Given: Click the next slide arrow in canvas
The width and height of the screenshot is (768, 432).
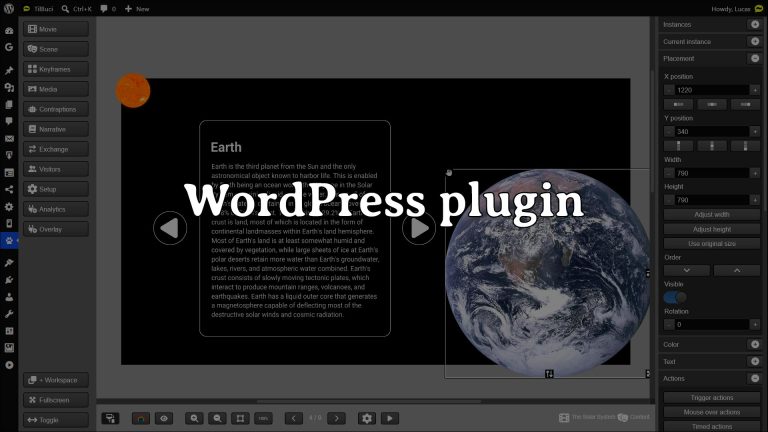Looking at the screenshot, I should (419, 228).
